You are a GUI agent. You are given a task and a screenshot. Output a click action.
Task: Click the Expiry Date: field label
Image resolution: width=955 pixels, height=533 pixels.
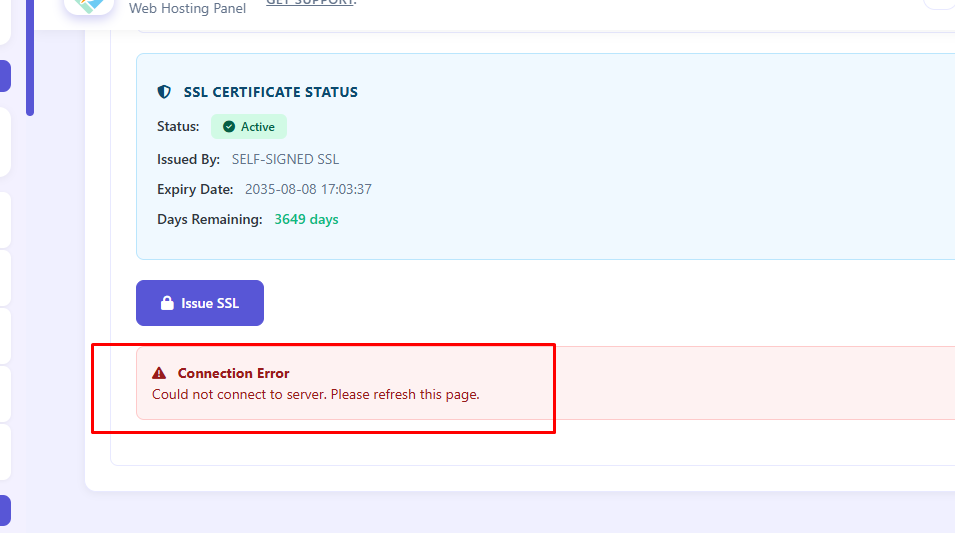click(x=195, y=189)
